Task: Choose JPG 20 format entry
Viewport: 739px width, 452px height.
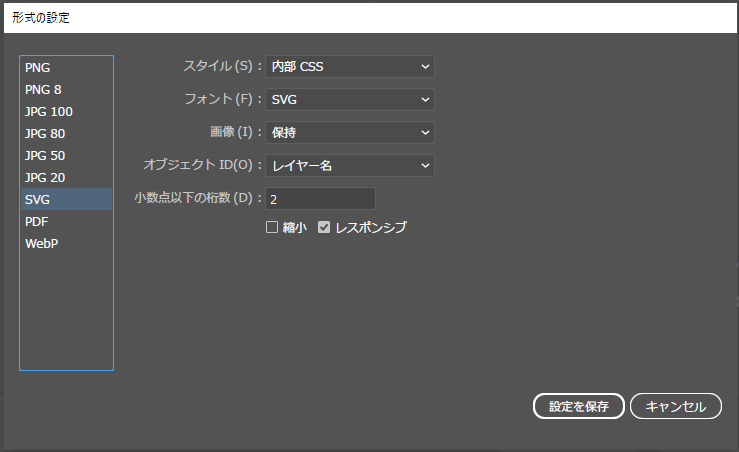Action: [45, 178]
